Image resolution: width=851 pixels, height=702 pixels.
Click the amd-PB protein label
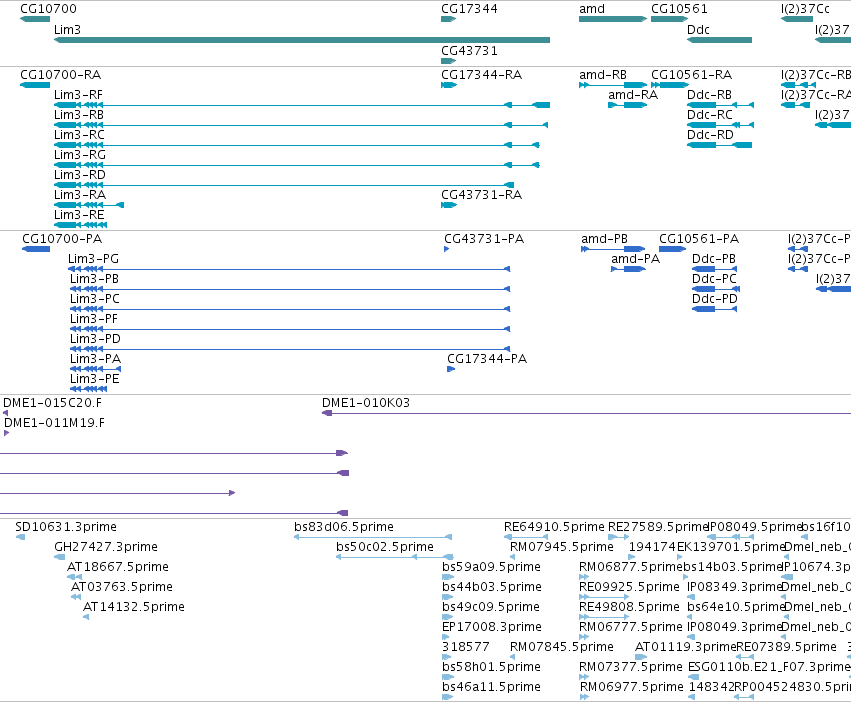point(605,238)
